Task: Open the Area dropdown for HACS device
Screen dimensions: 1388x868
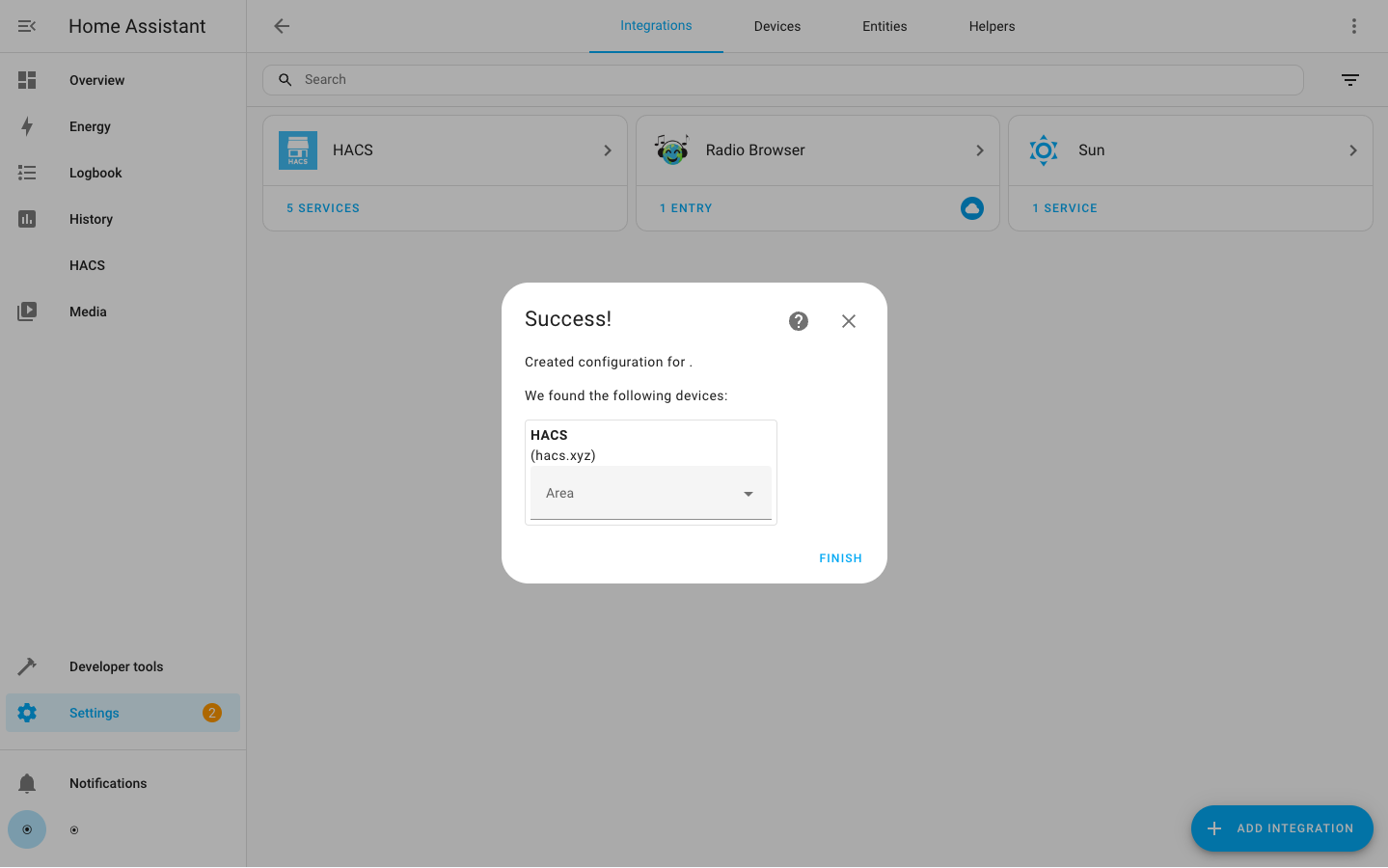Action: tap(650, 494)
